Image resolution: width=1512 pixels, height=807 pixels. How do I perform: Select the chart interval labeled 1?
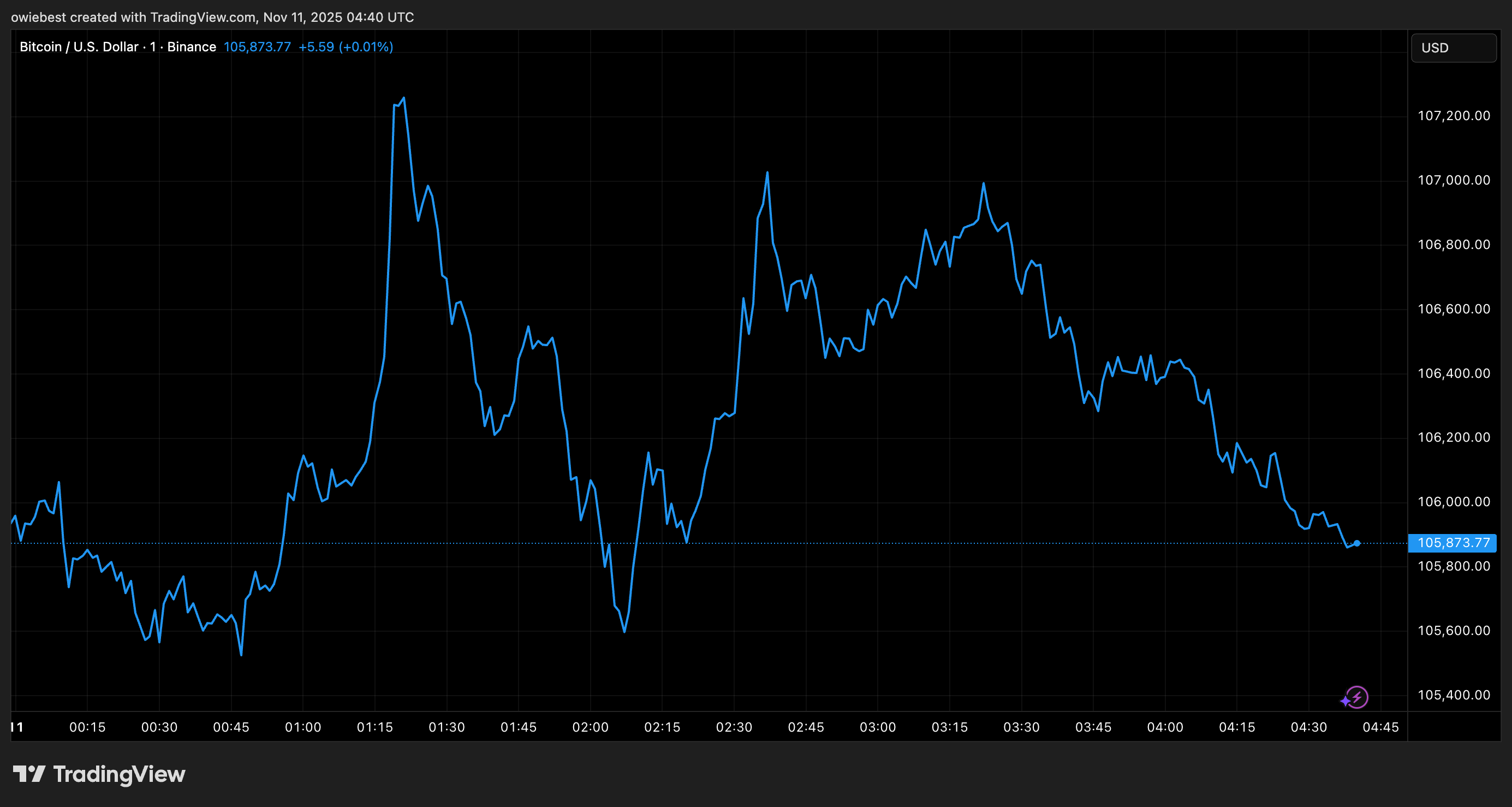153,46
